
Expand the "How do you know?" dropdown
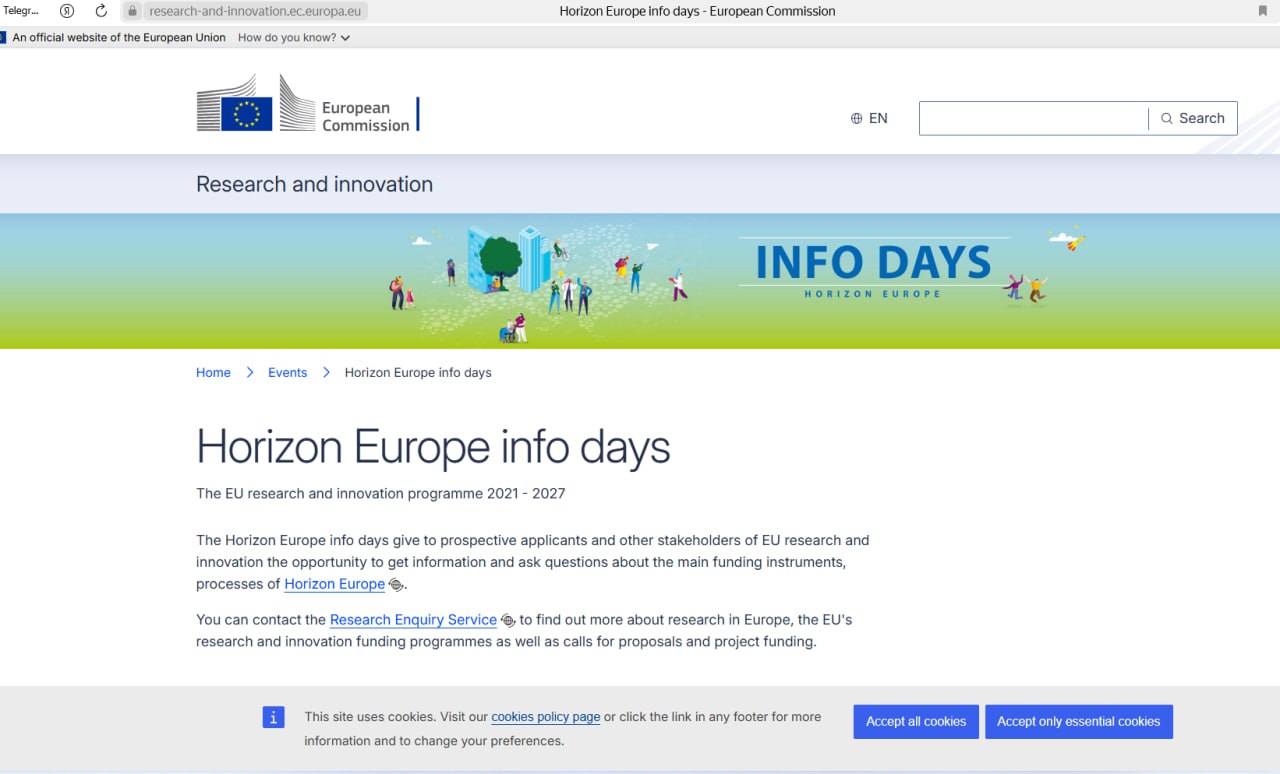294,38
